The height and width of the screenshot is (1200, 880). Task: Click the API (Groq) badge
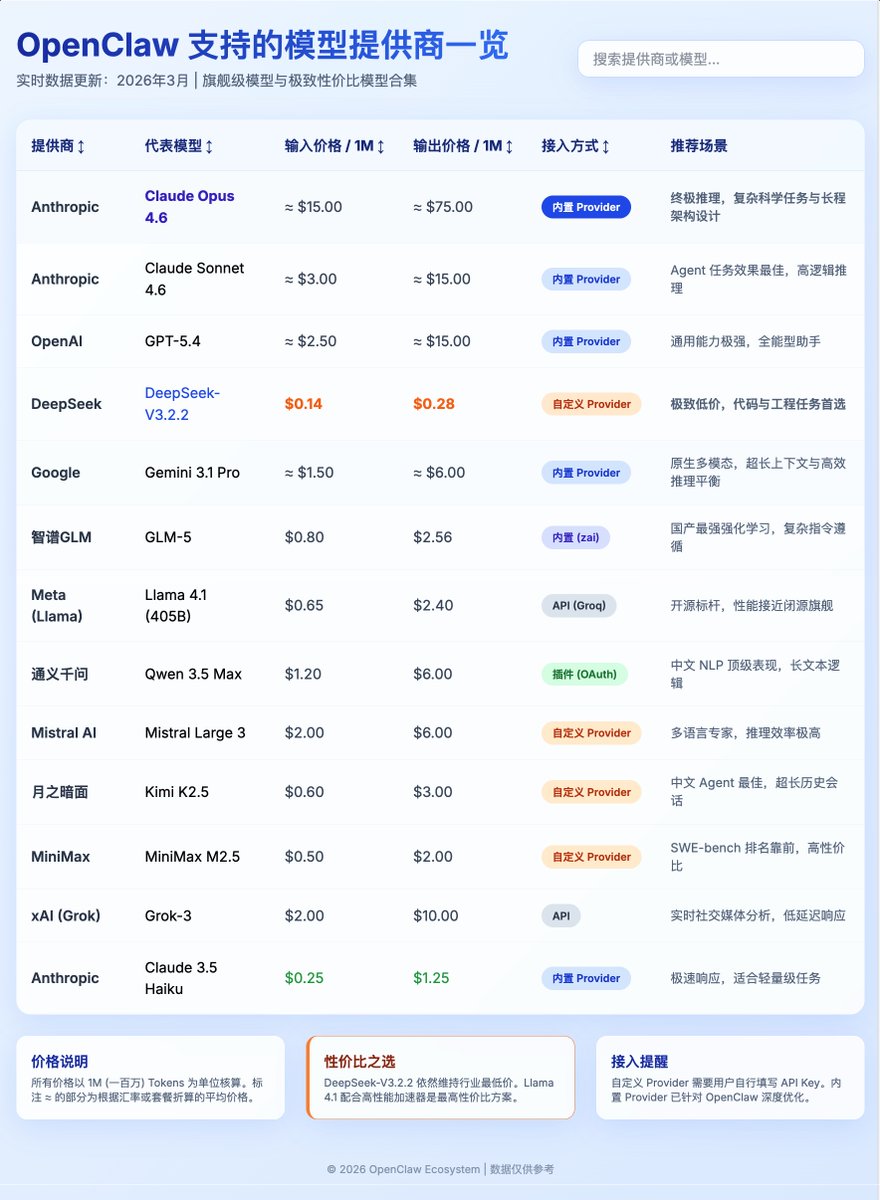click(x=579, y=605)
